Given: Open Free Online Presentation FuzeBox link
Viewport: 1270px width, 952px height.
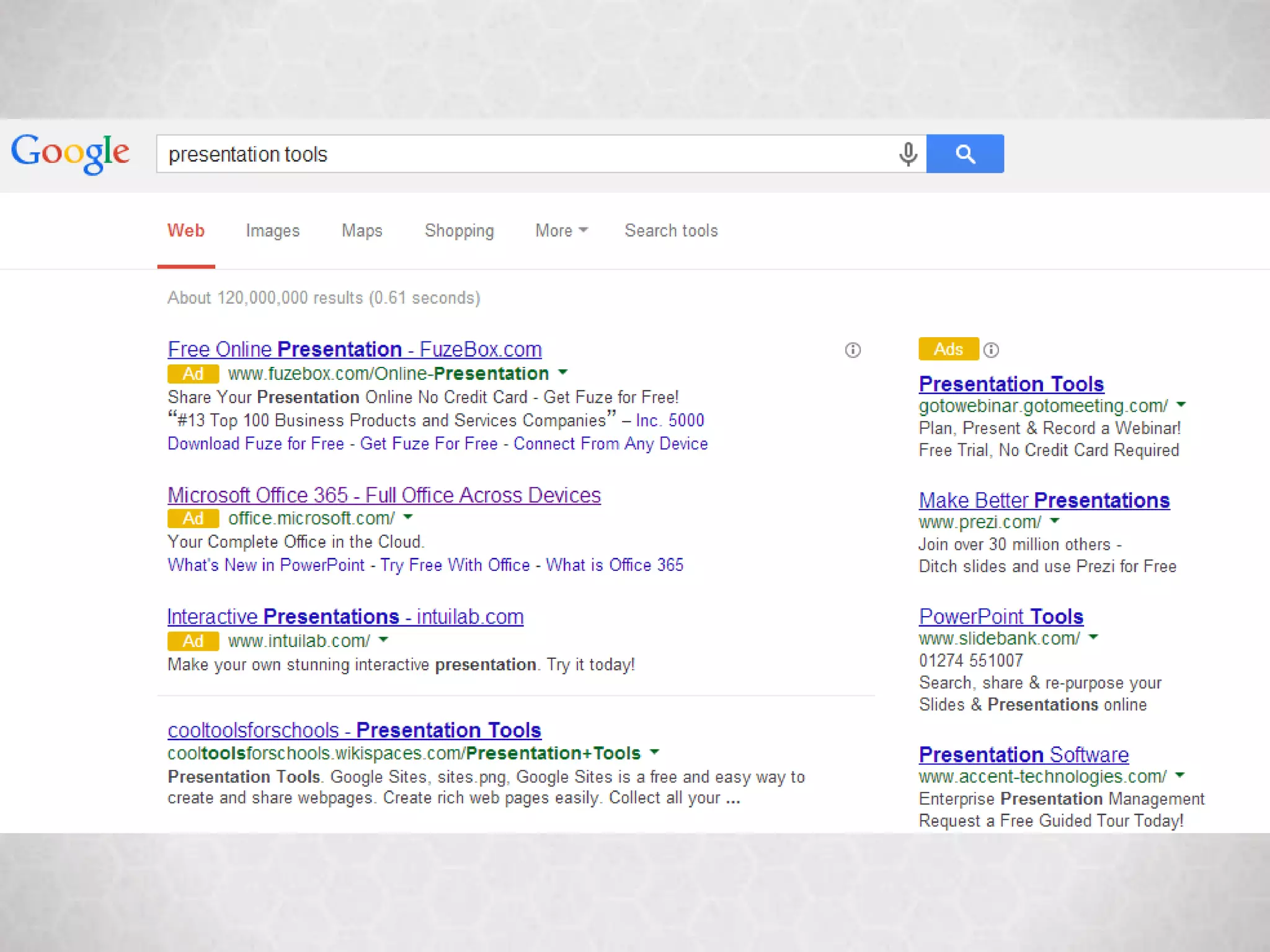Looking at the screenshot, I should (354, 350).
